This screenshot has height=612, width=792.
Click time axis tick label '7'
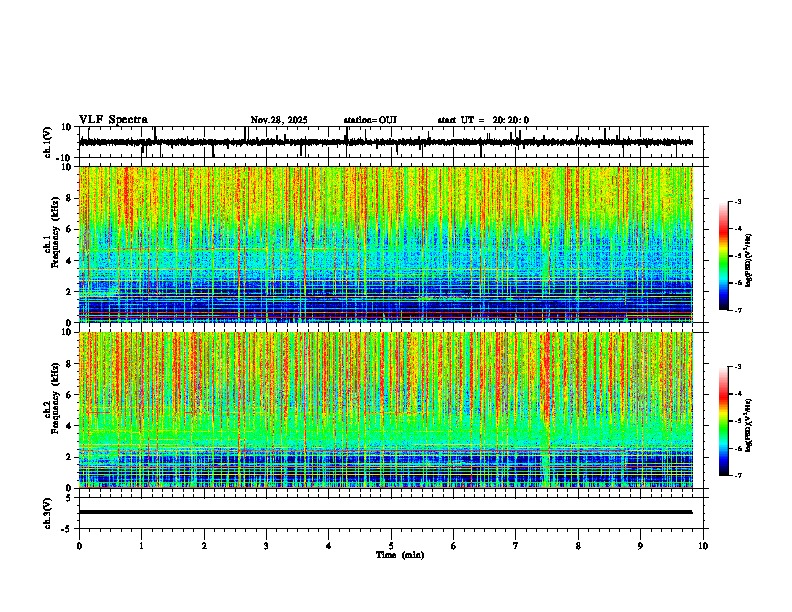(x=516, y=546)
